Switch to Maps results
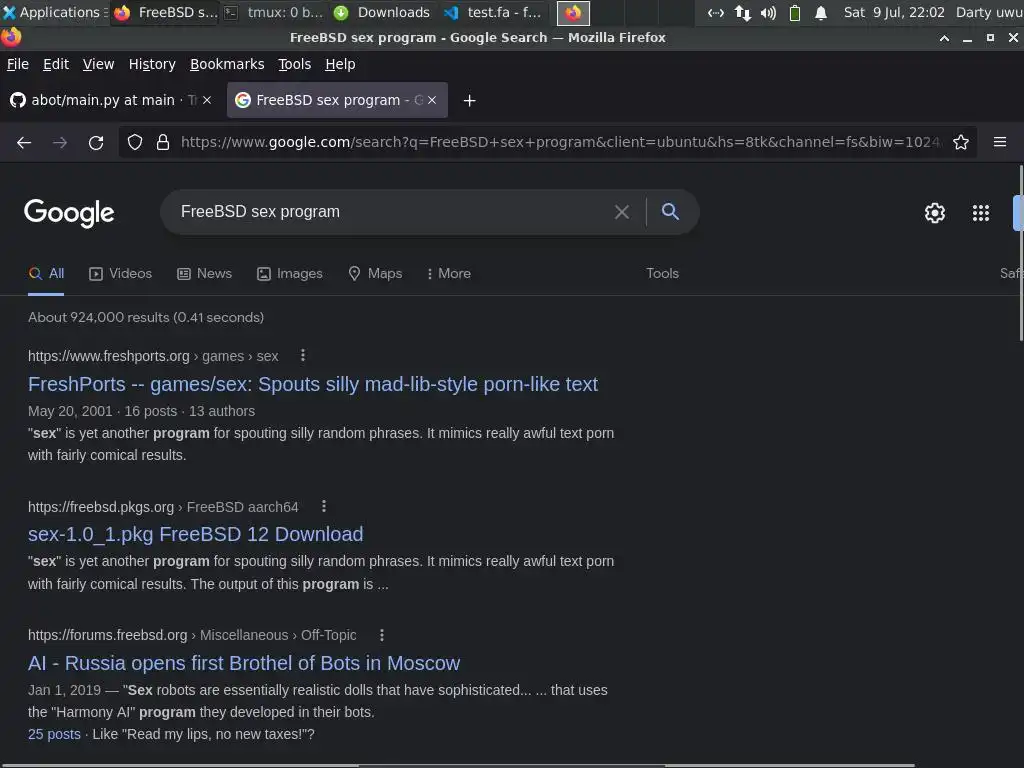 pos(375,274)
